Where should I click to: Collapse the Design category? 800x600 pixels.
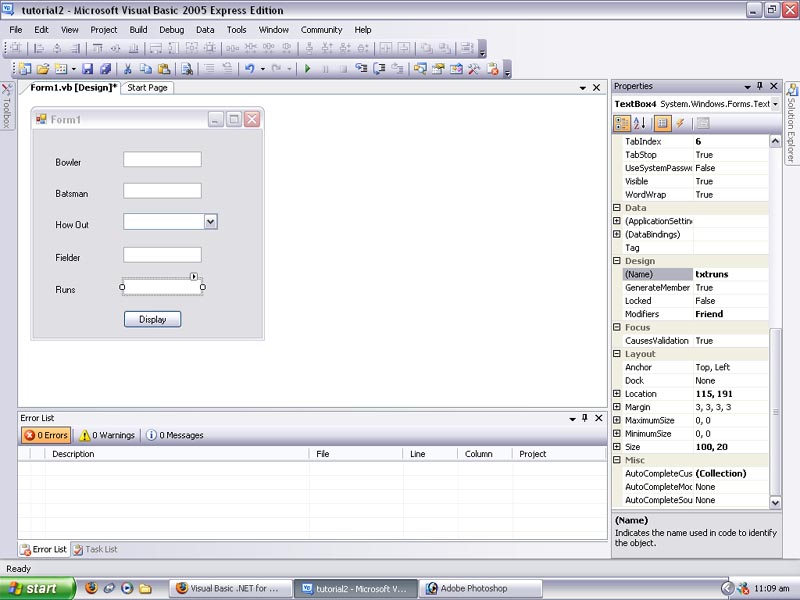[x=617, y=261]
